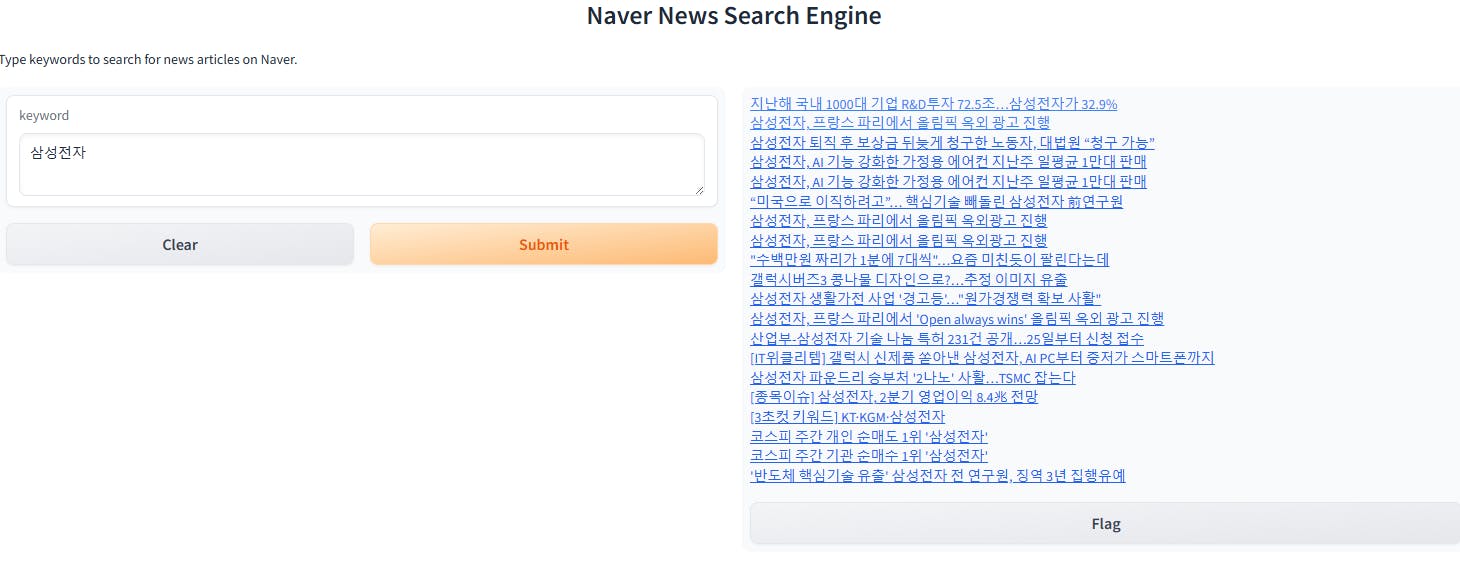Open '반도체 핵심기술 유출' 징역 3년 집행유예 article
This screenshot has height=573, width=1460.
[937, 476]
